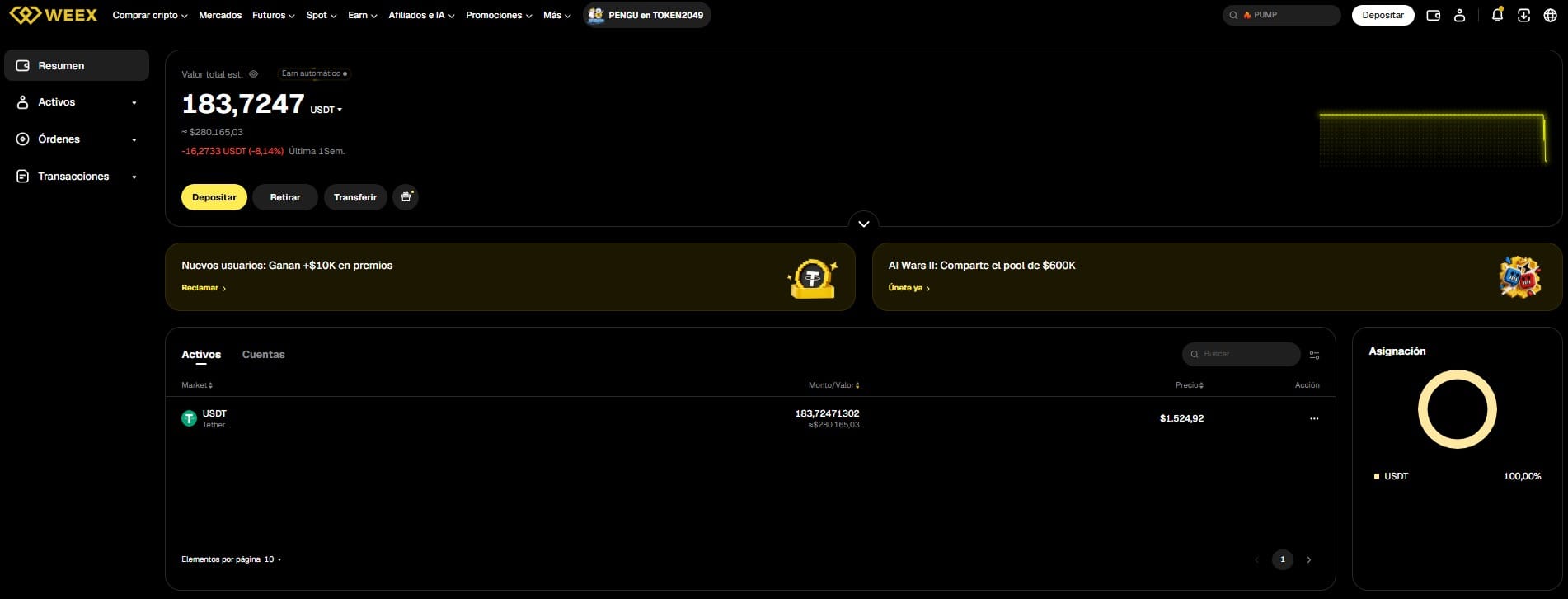Switch to the Cuentas tab
Screen dimensions: 1568x599
263,355
